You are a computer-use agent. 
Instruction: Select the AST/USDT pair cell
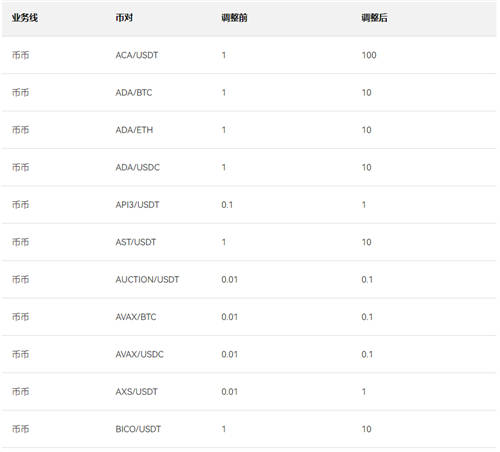(136, 242)
